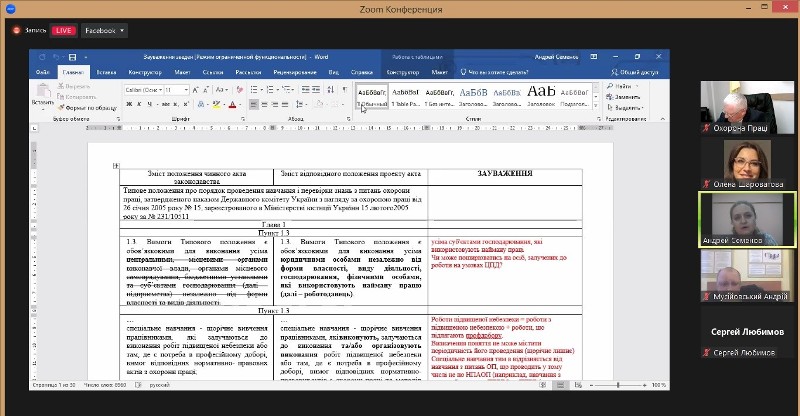Viewport: 800px width, 416px height.
Task: Open the Файл tab
Action: click(43, 72)
